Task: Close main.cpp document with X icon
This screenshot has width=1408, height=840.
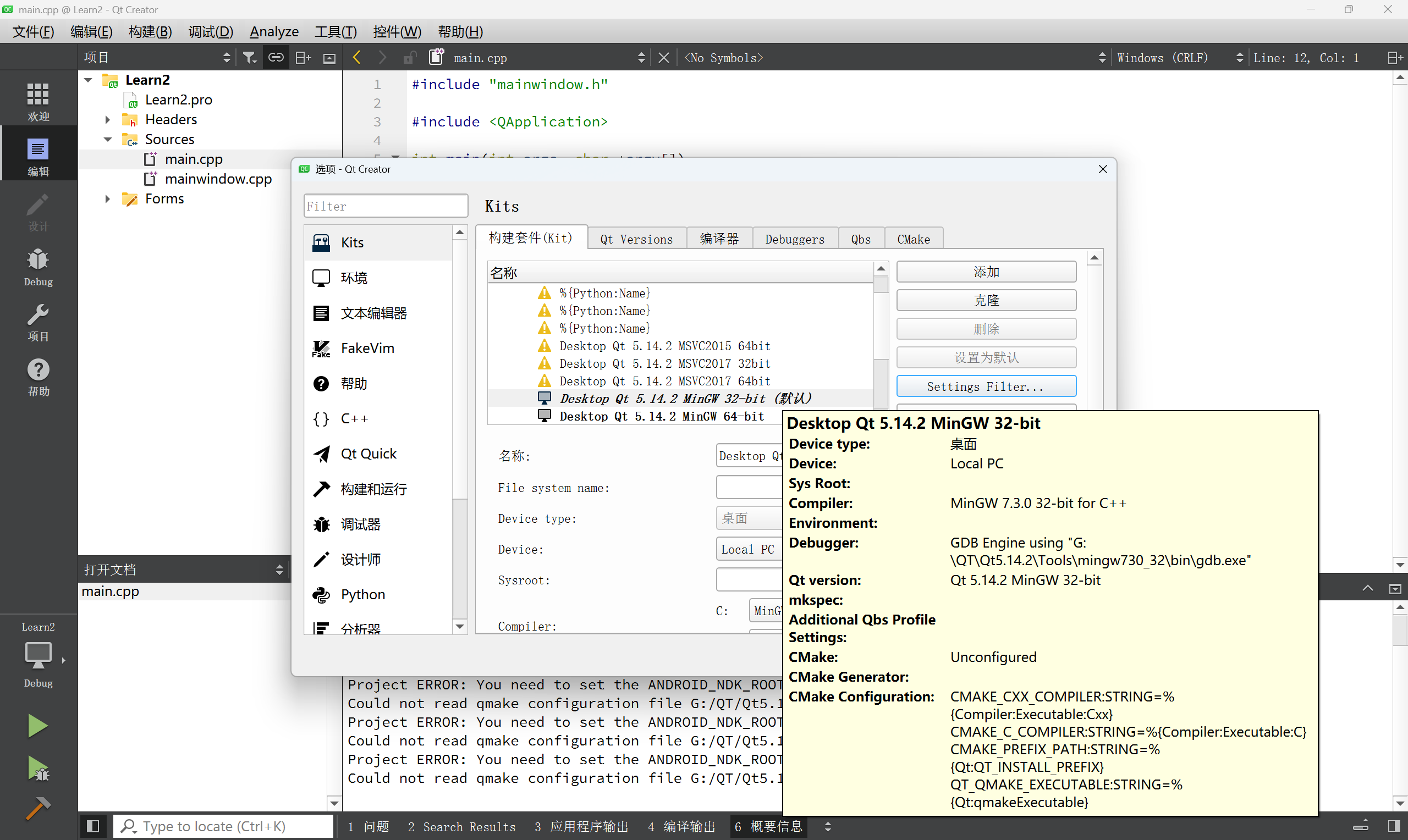Action: (664, 58)
